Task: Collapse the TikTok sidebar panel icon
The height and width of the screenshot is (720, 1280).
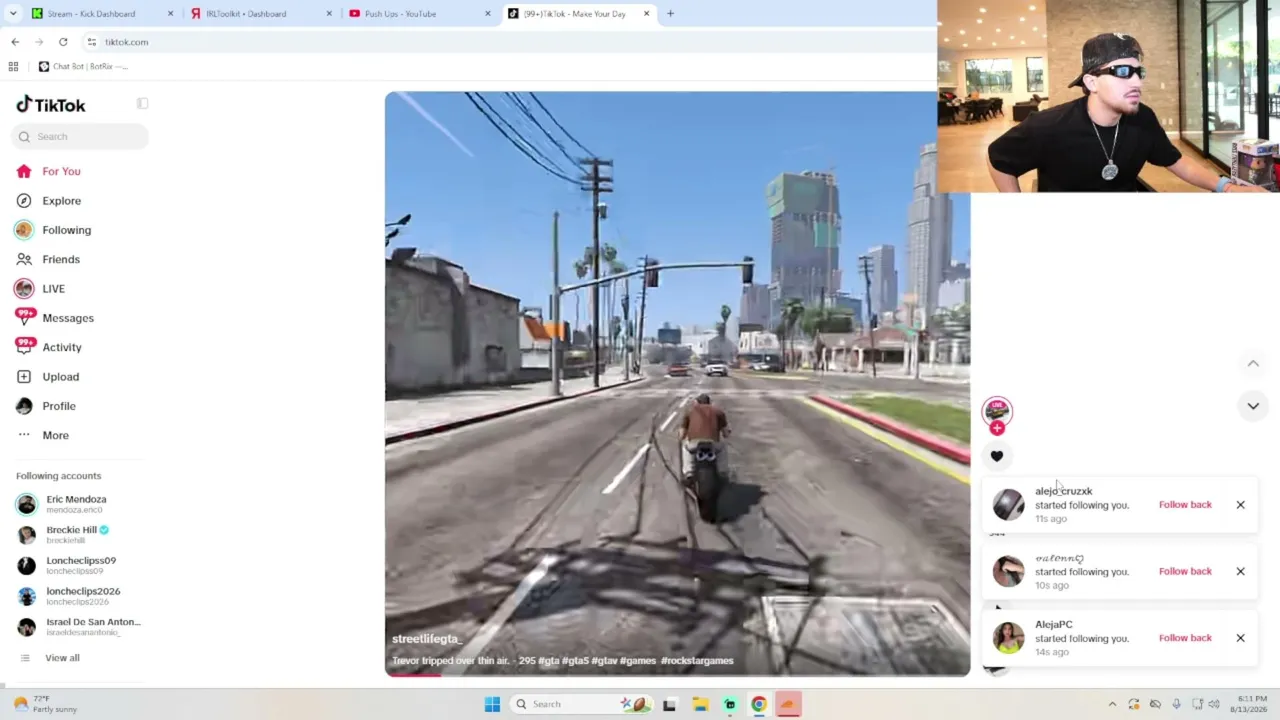Action: pos(143,104)
